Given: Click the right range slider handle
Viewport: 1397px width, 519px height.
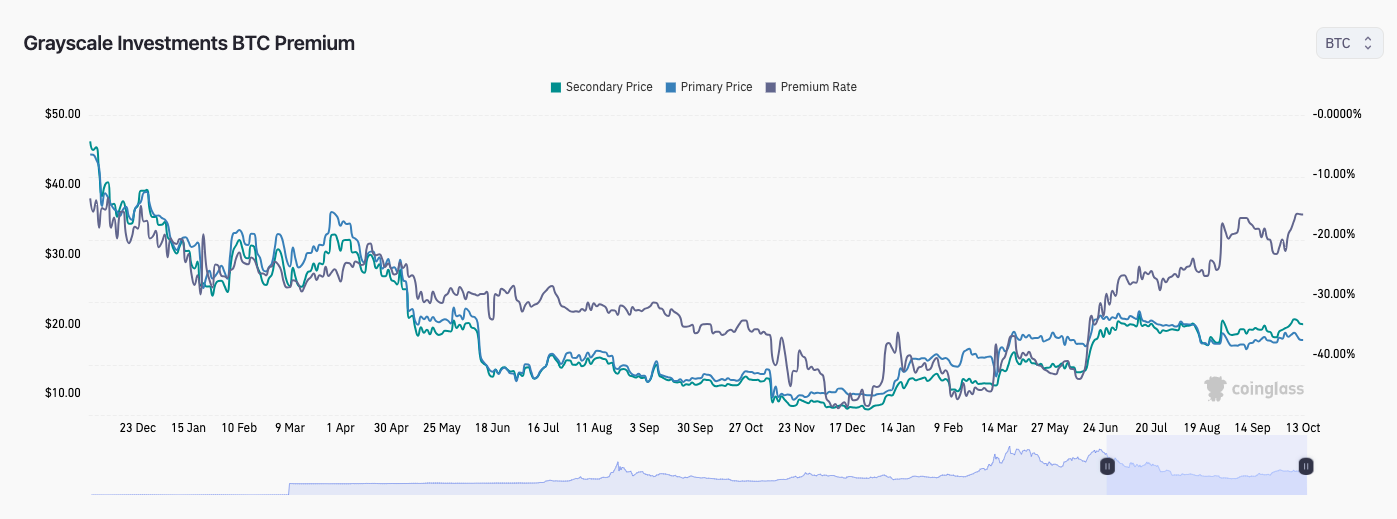Looking at the screenshot, I should coord(1306,466).
